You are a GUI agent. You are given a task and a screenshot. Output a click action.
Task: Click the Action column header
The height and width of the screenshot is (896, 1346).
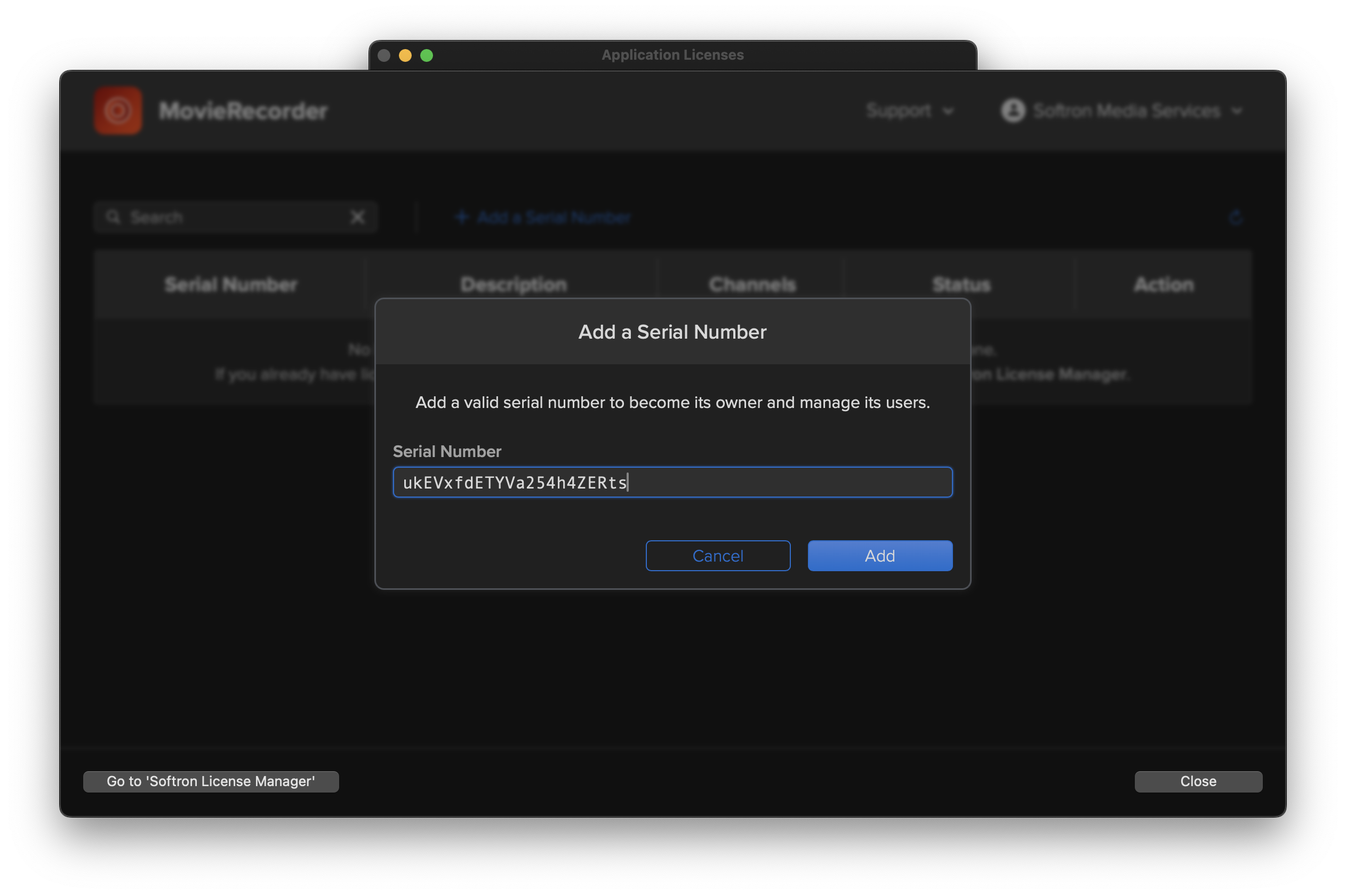tap(1164, 285)
